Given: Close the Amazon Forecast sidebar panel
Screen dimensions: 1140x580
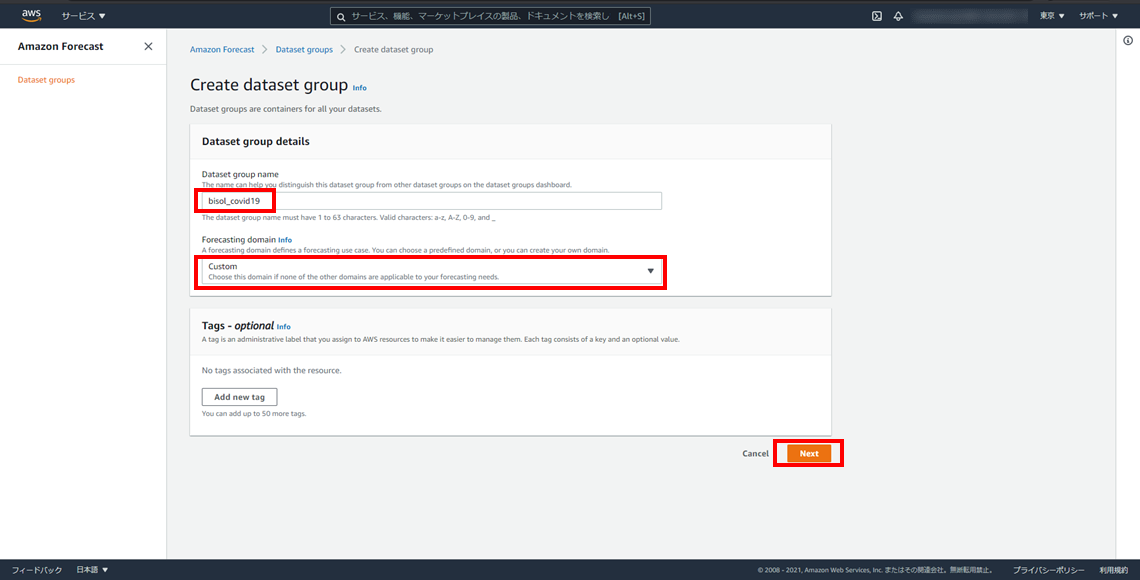Looking at the screenshot, I should (x=148, y=47).
